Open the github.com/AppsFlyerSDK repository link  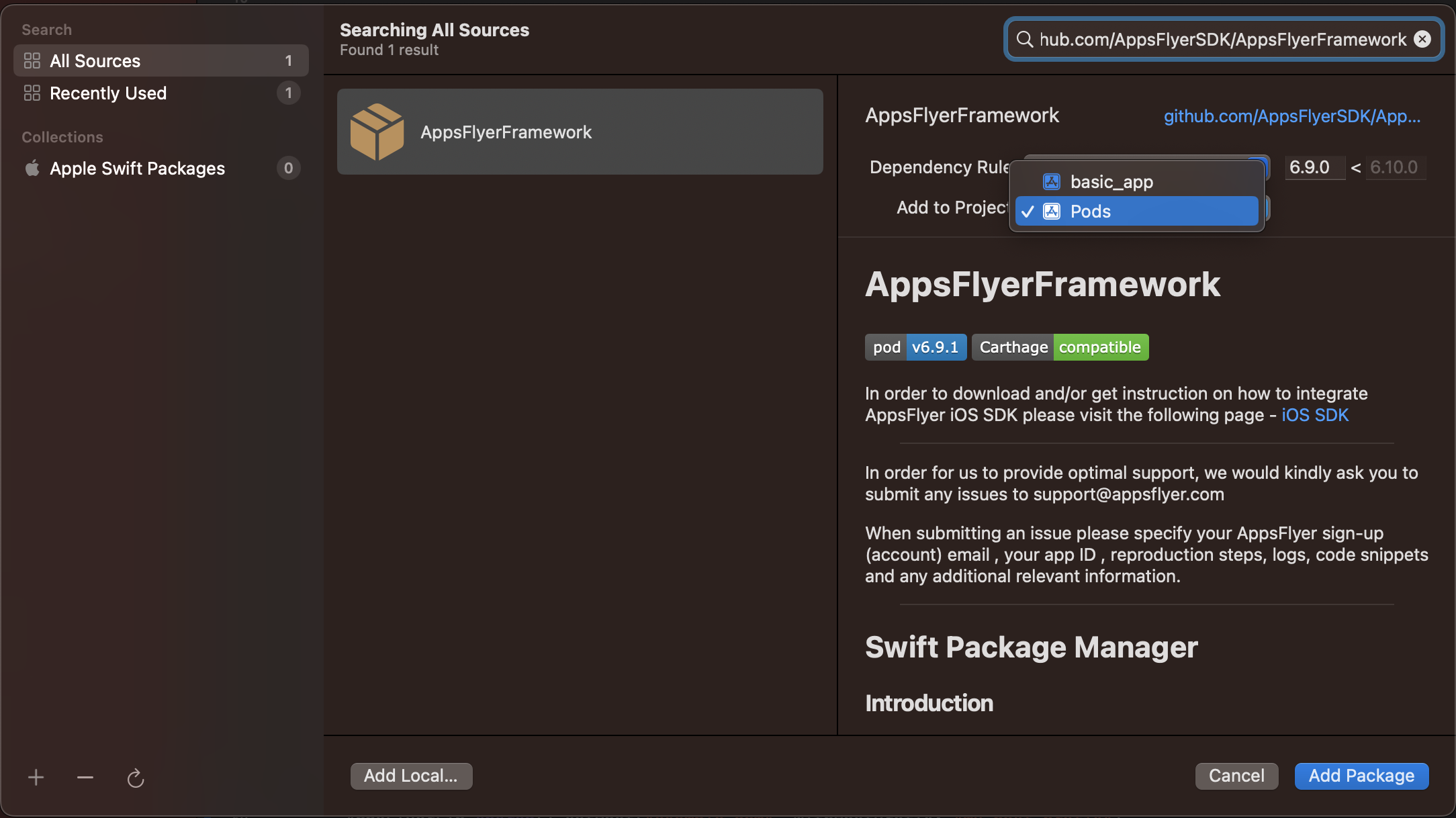pyautogui.click(x=1291, y=116)
